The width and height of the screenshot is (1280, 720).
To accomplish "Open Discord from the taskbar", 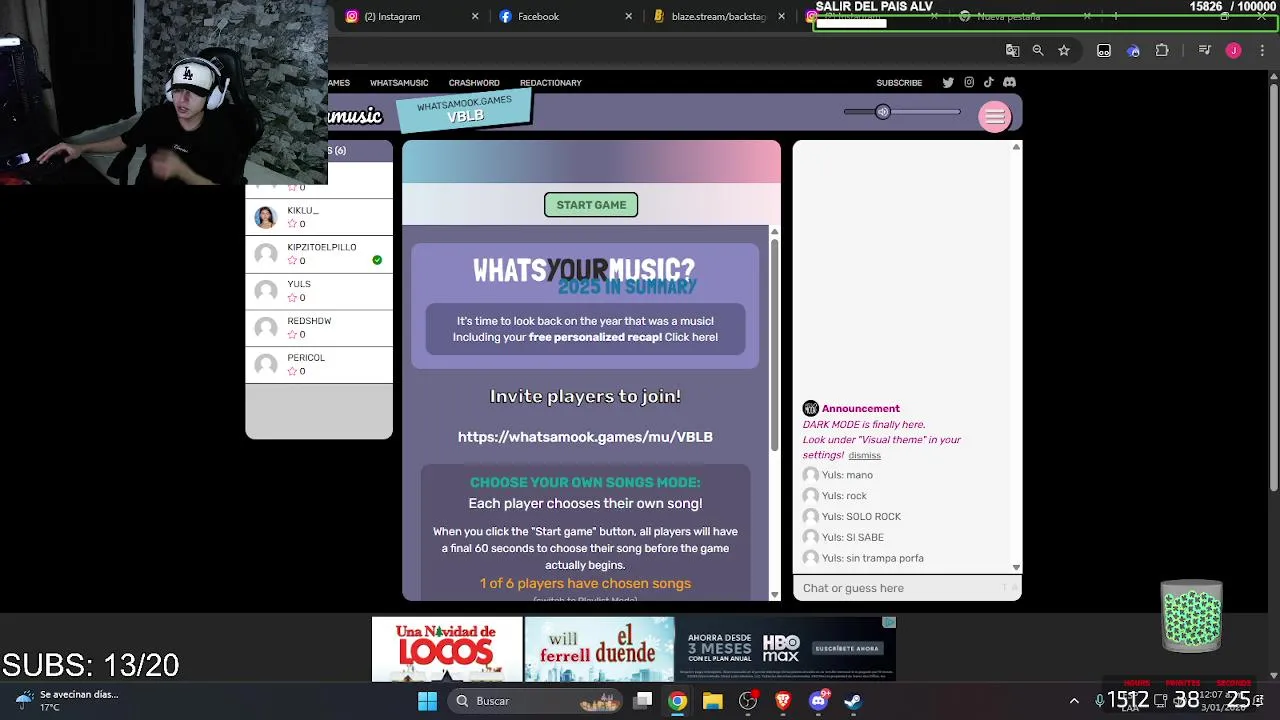I will point(819,701).
